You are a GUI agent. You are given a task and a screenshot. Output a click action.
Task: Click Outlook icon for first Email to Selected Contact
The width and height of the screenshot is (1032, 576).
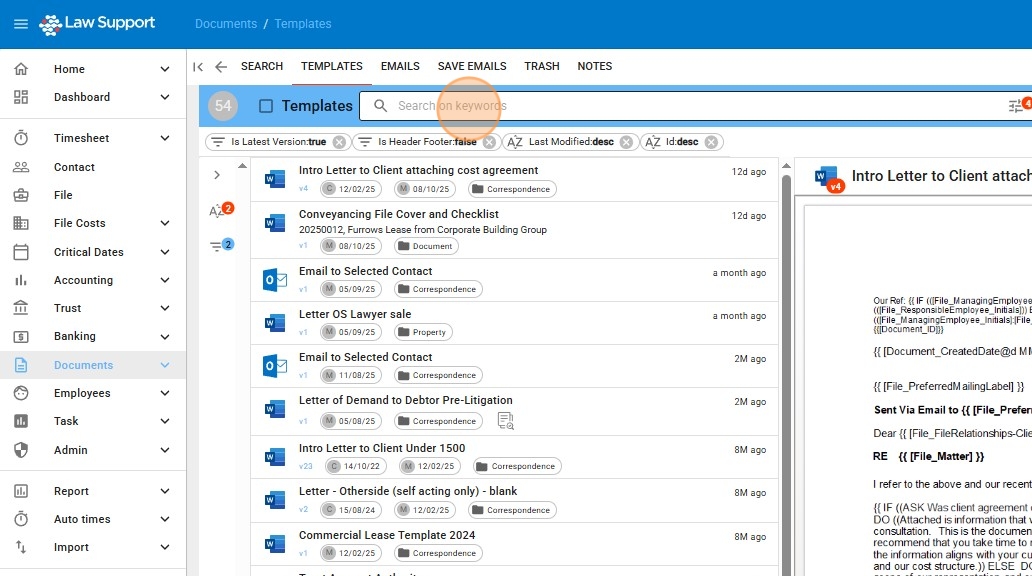[274, 280]
